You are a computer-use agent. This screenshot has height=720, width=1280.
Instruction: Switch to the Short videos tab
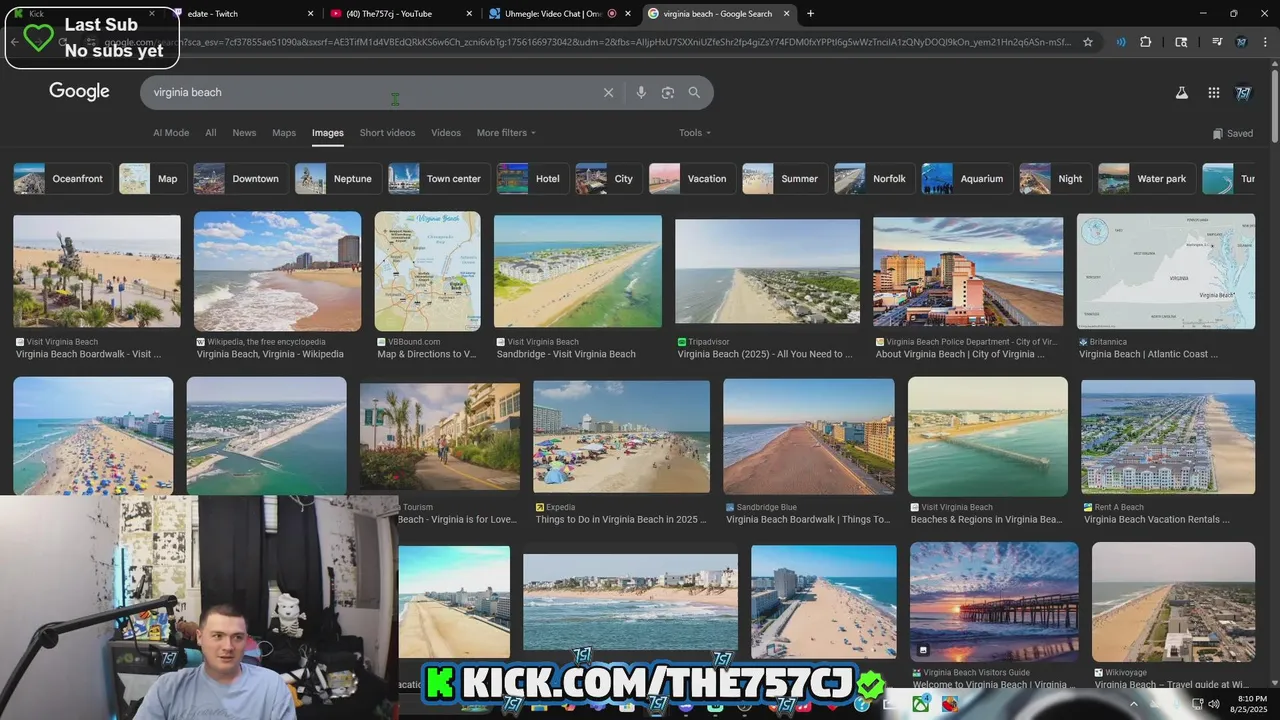(x=387, y=133)
